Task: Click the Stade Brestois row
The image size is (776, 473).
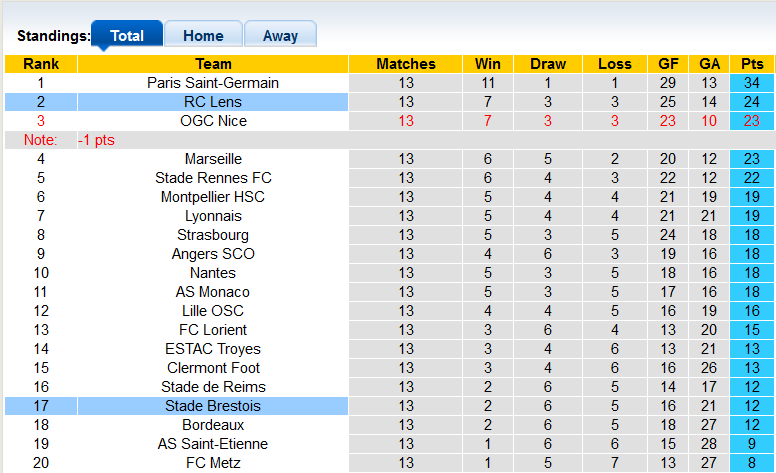Action: [x=213, y=406]
